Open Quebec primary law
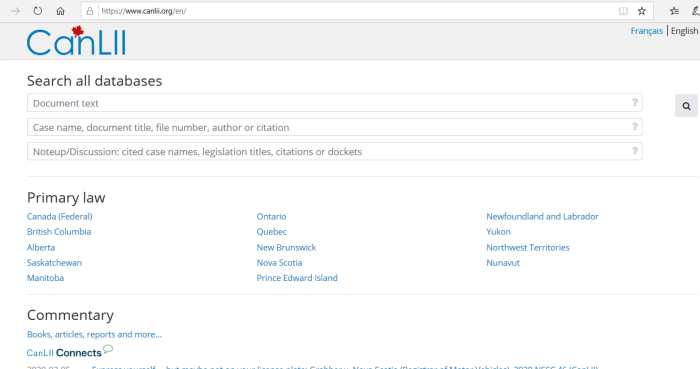 [x=271, y=232]
